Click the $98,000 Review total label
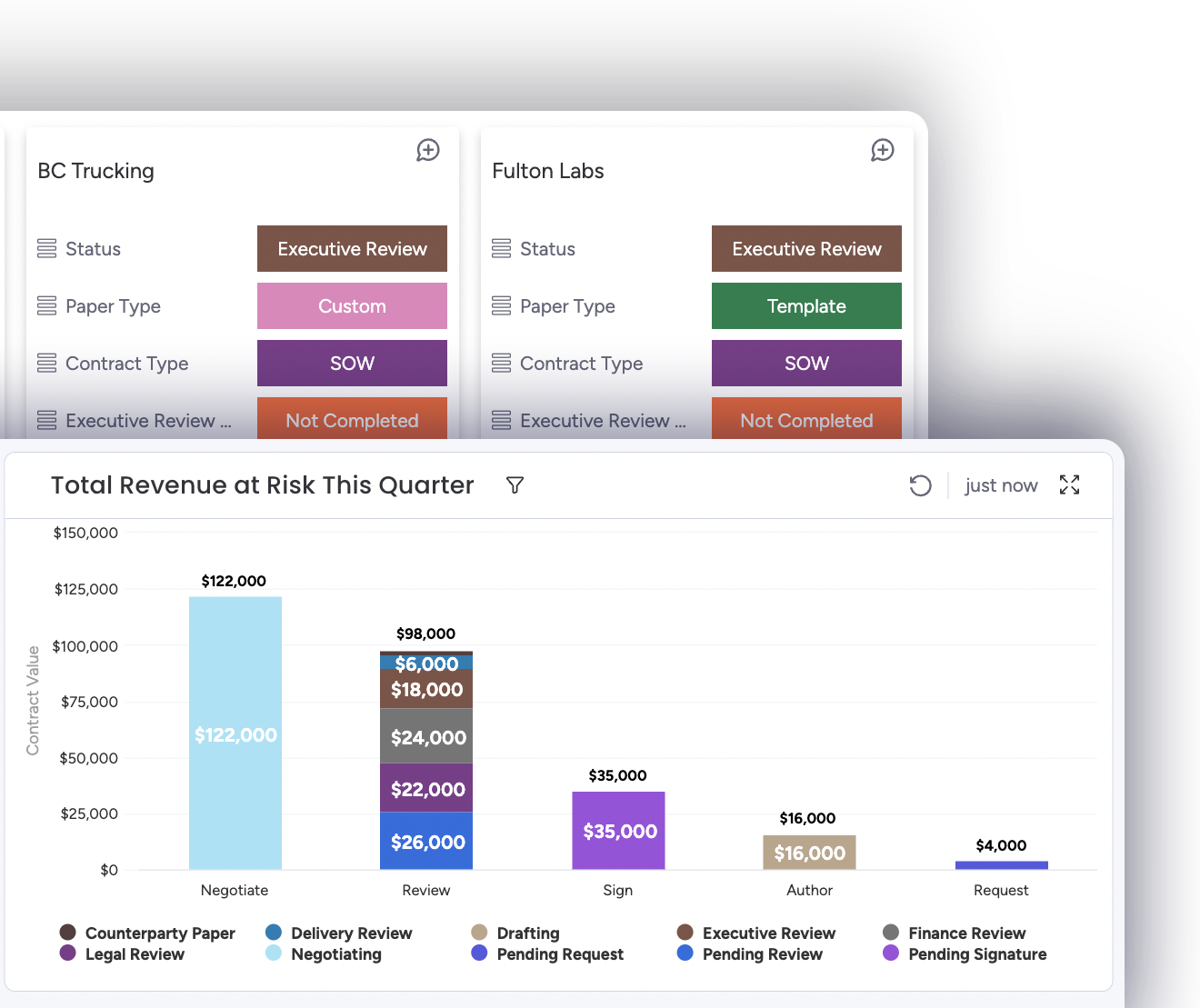1200x1008 pixels. click(426, 634)
